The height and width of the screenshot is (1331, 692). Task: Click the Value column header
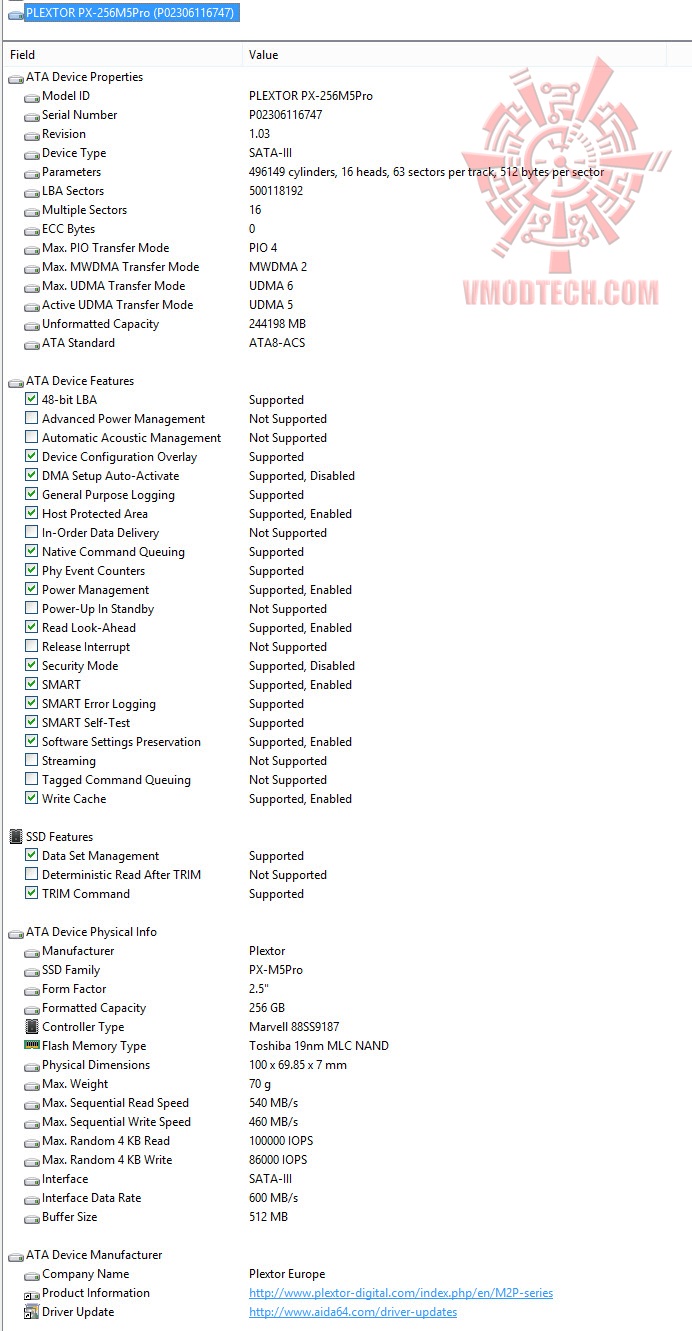(x=264, y=55)
